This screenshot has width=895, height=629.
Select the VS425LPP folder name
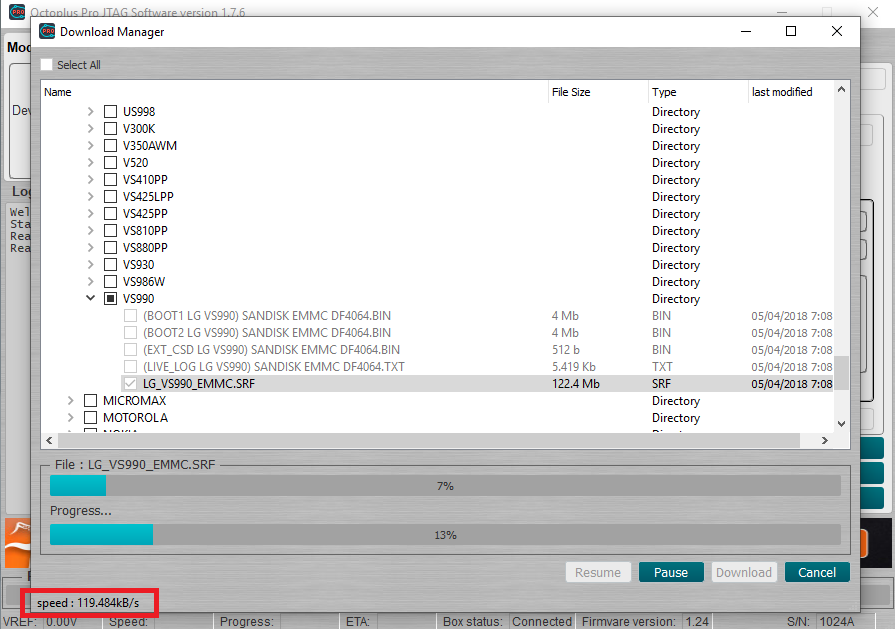[x=148, y=196]
